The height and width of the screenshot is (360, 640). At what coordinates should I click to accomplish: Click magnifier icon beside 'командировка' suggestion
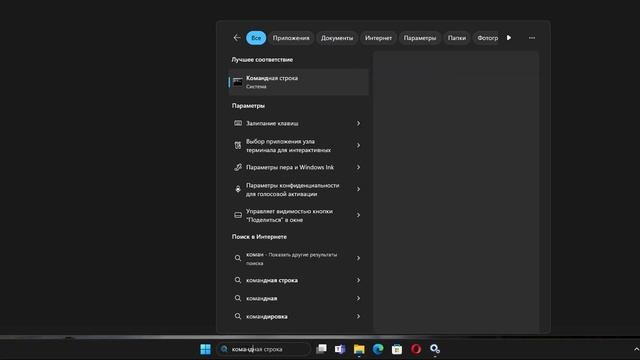[238, 316]
